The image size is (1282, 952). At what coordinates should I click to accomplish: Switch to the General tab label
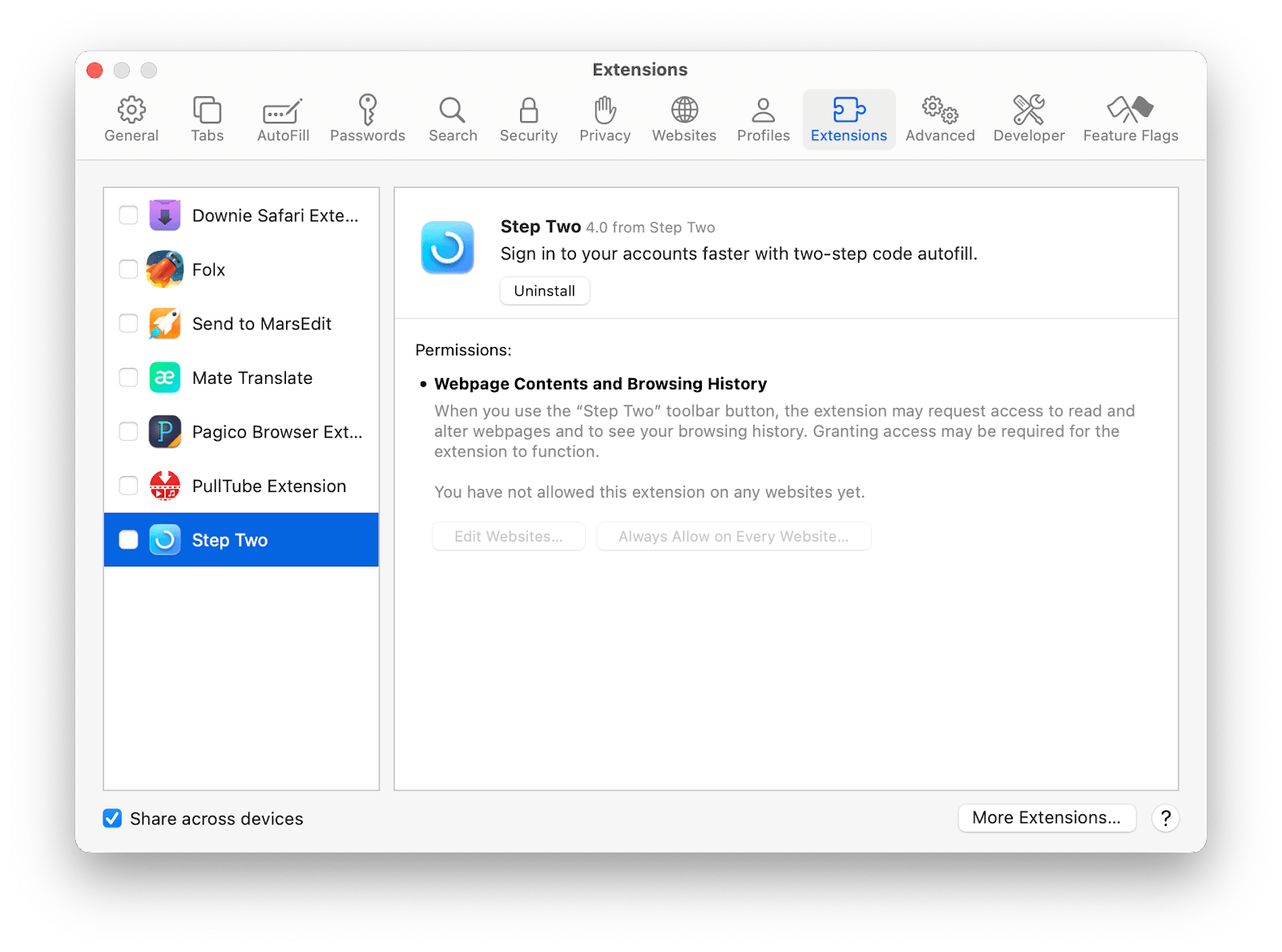(x=131, y=135)
